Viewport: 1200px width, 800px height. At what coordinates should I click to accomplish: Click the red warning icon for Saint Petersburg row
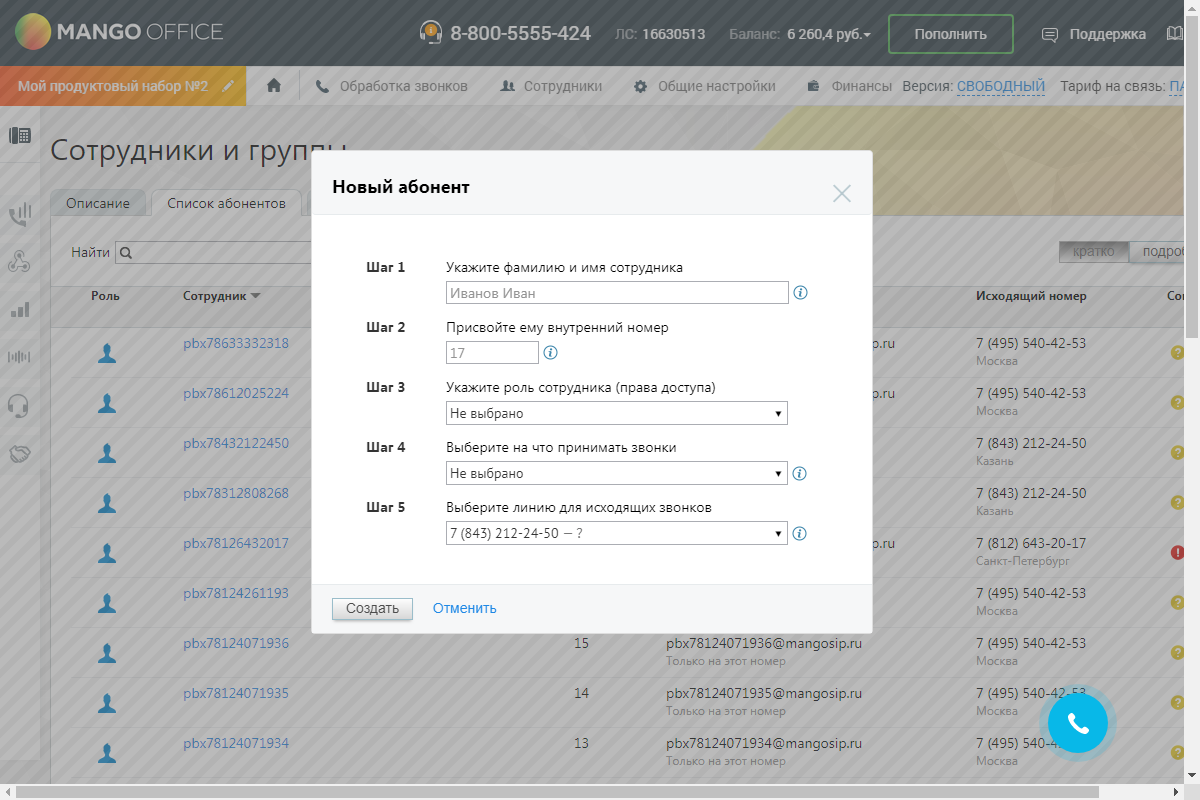pyautogui.click(x=1178, y=552)
